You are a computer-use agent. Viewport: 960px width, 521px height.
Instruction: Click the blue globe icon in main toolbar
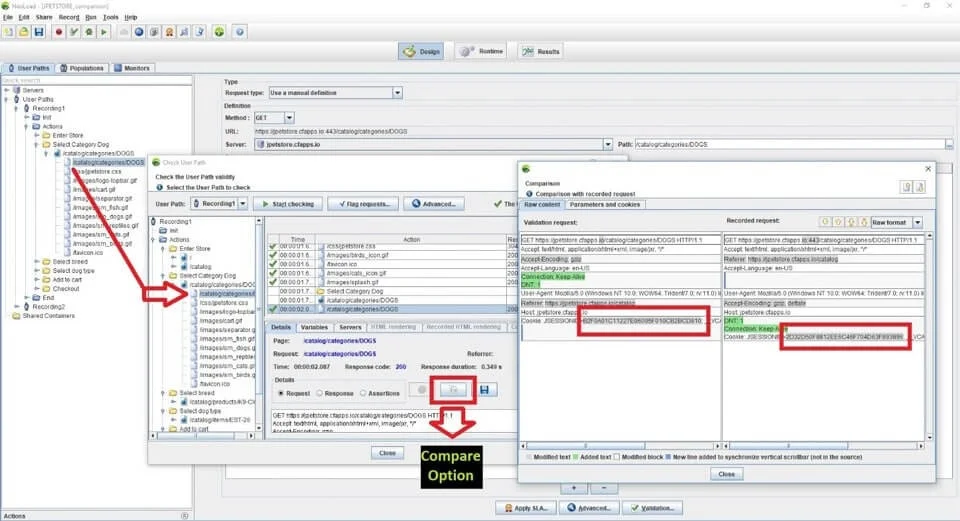click(x=139, y=32)
